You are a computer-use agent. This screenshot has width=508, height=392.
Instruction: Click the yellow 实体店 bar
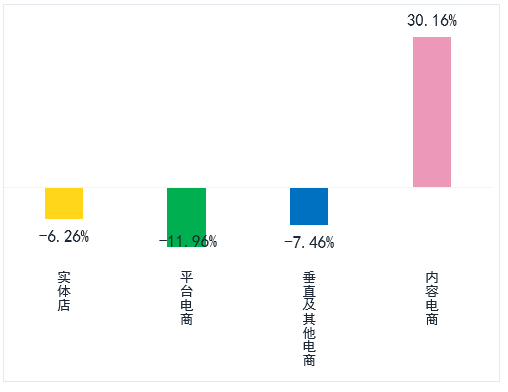pos(64,203)
